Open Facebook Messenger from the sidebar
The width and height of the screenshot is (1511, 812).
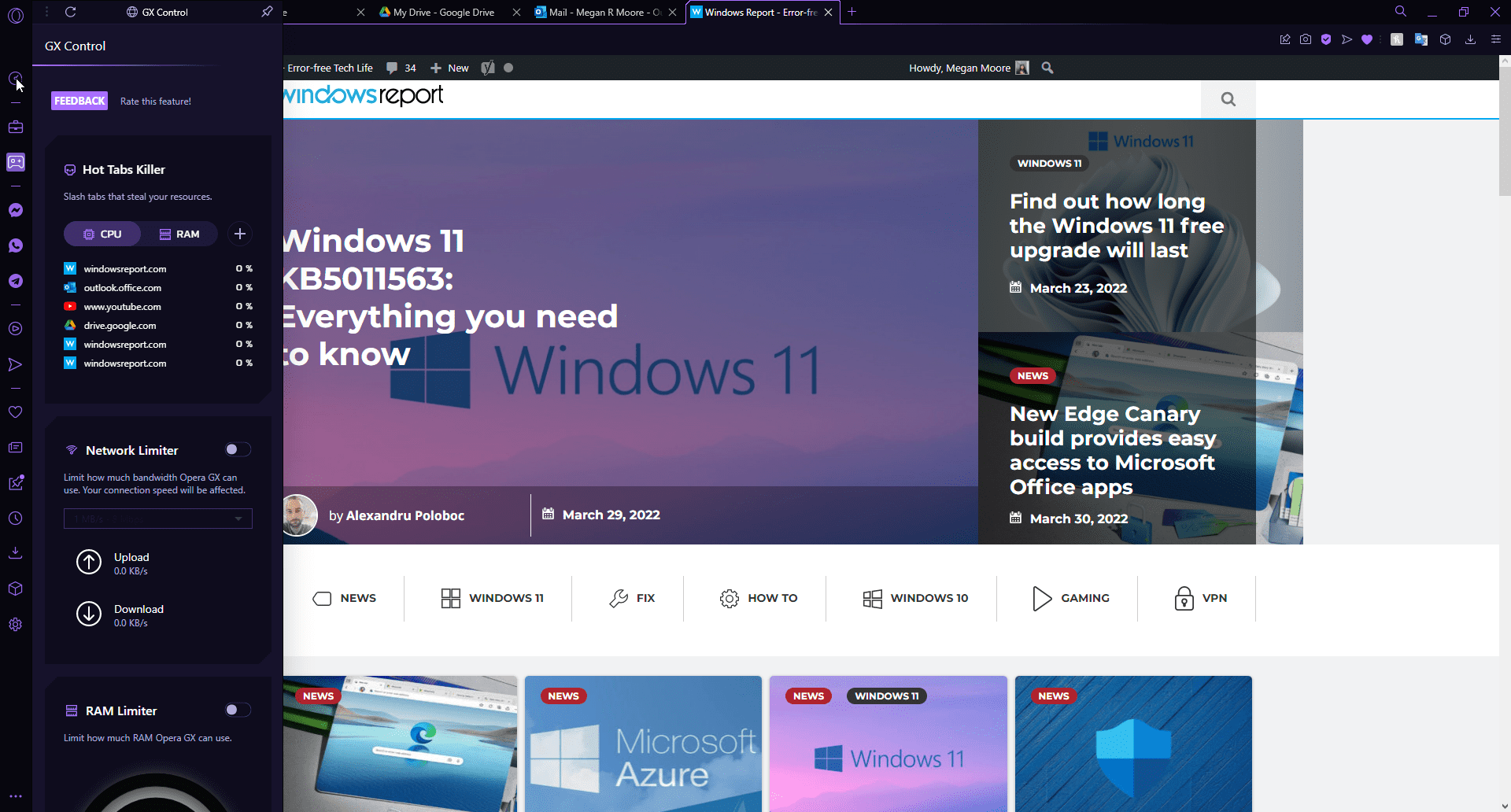[16, 210]
